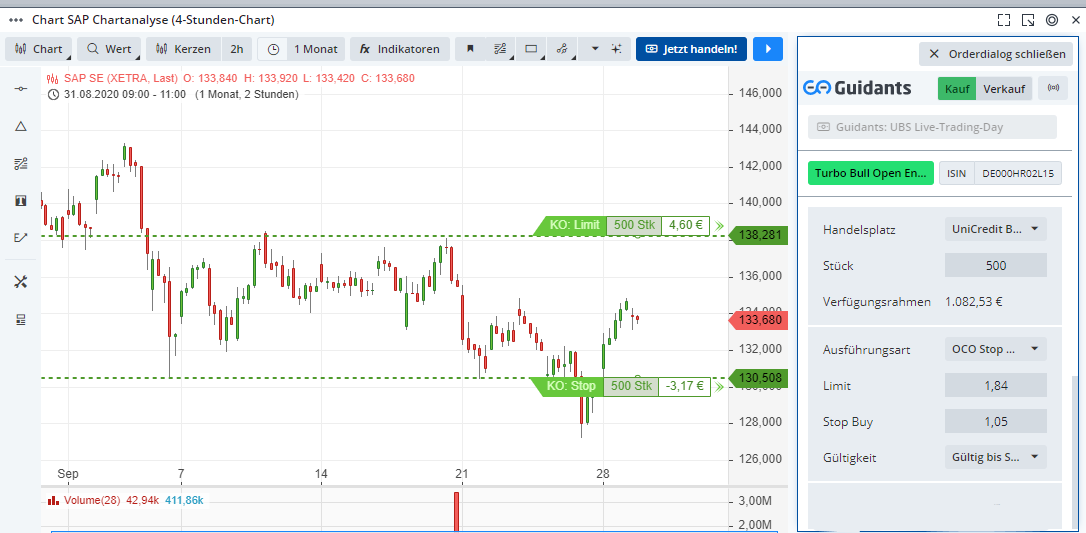Open the Kerzen chart type dropdown
Viewport: 1086px width, 533px height.
(x=184, y=49)
